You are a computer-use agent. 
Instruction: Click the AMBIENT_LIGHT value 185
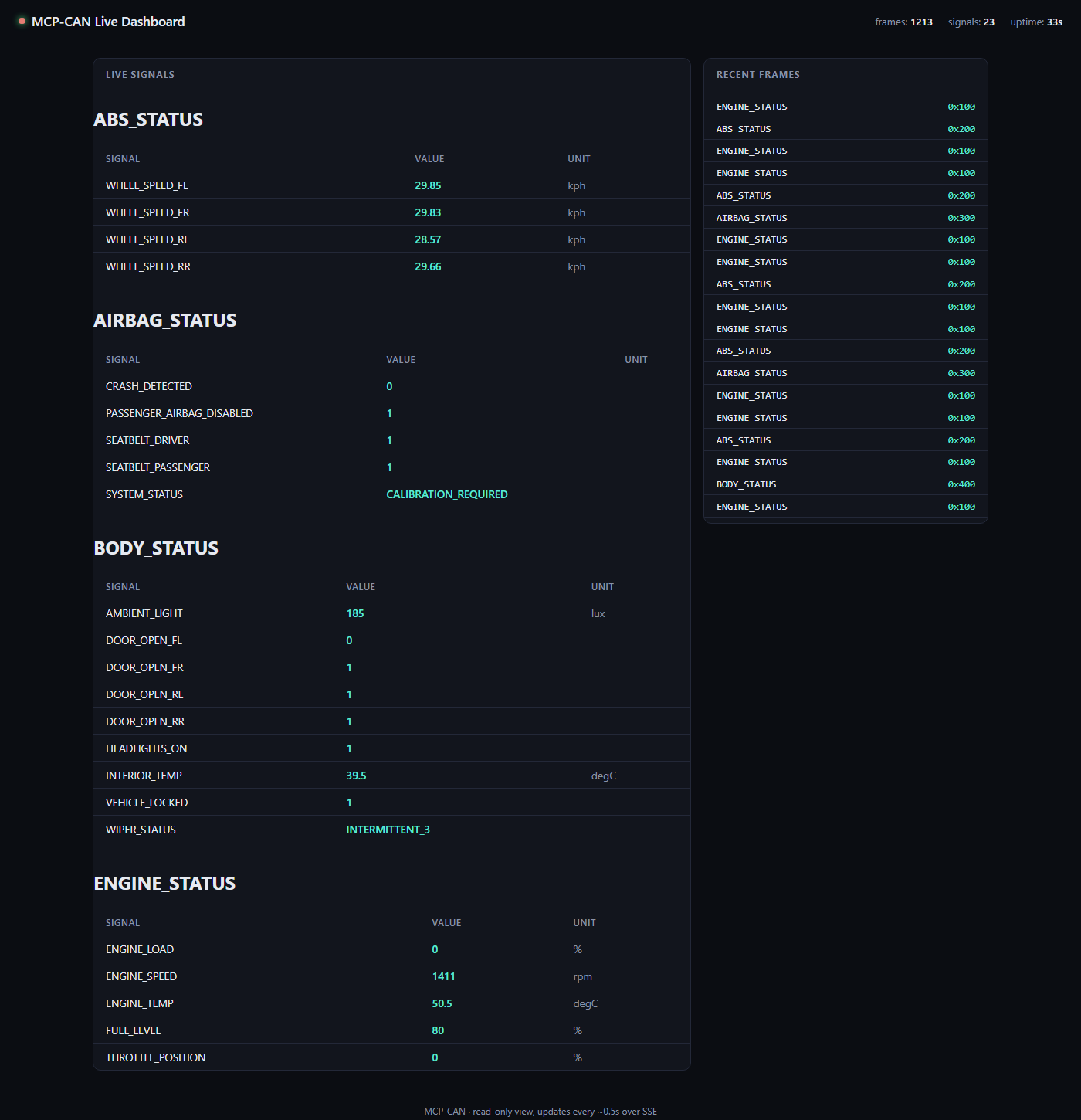[355, 613]
